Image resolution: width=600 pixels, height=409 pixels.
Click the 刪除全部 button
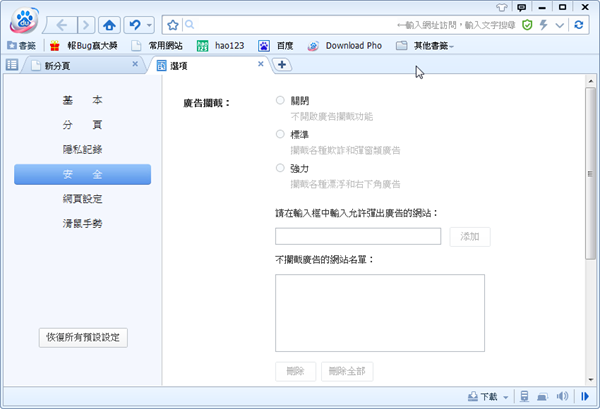click(347, 372)
